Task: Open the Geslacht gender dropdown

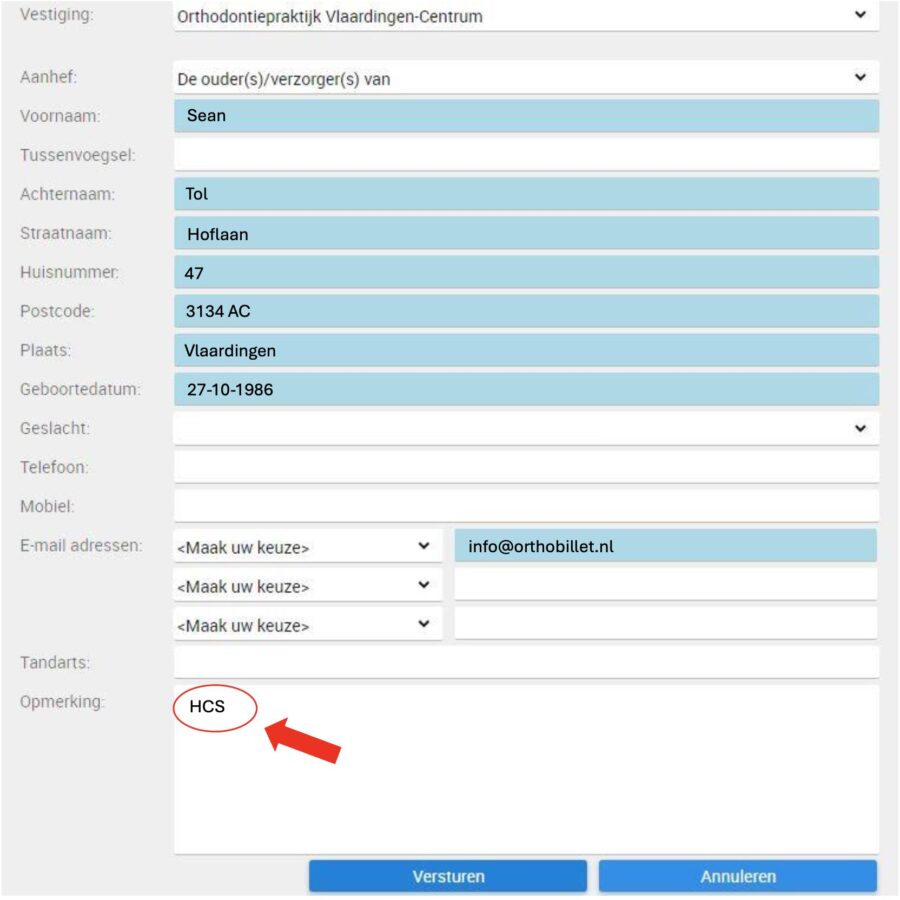Action: pyautogui.click(x=526, y=428)
